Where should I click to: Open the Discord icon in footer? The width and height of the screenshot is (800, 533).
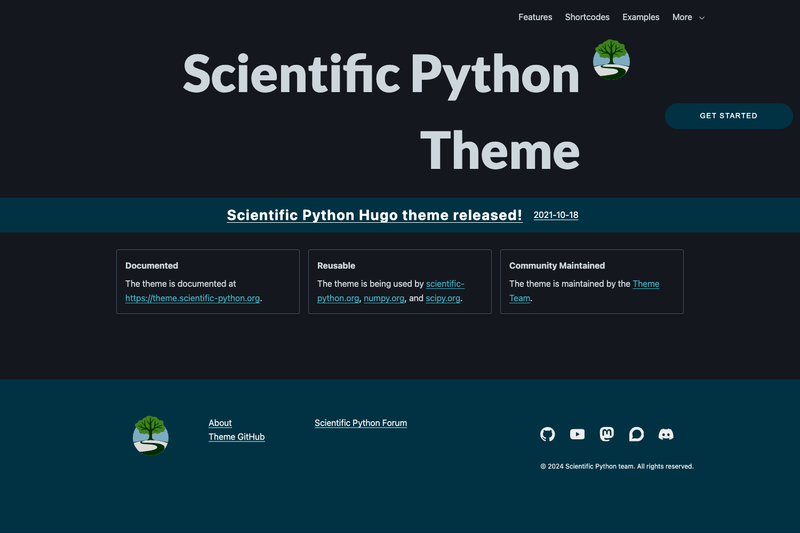(666, 434)
